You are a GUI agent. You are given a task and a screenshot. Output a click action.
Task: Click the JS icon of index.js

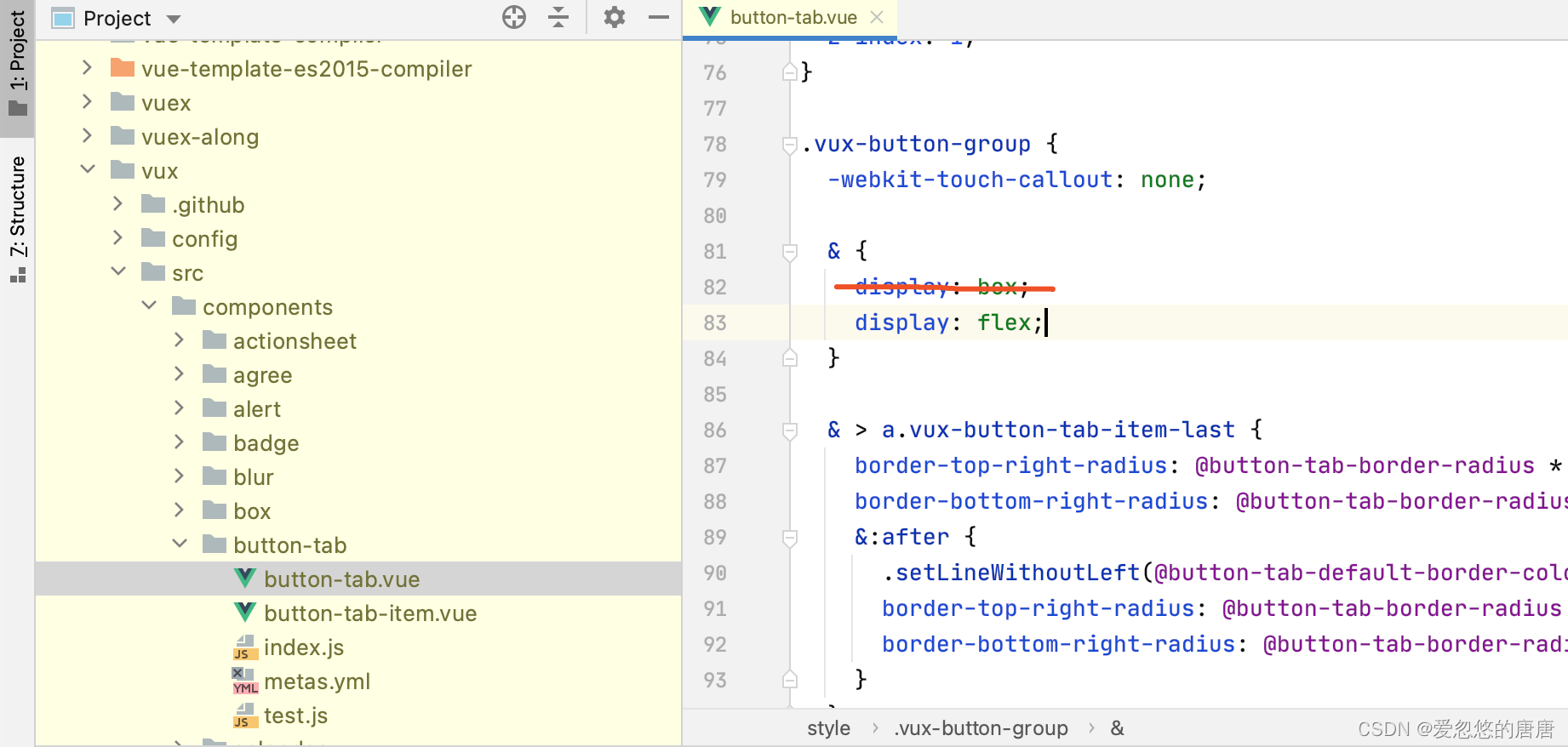[245, 647]
